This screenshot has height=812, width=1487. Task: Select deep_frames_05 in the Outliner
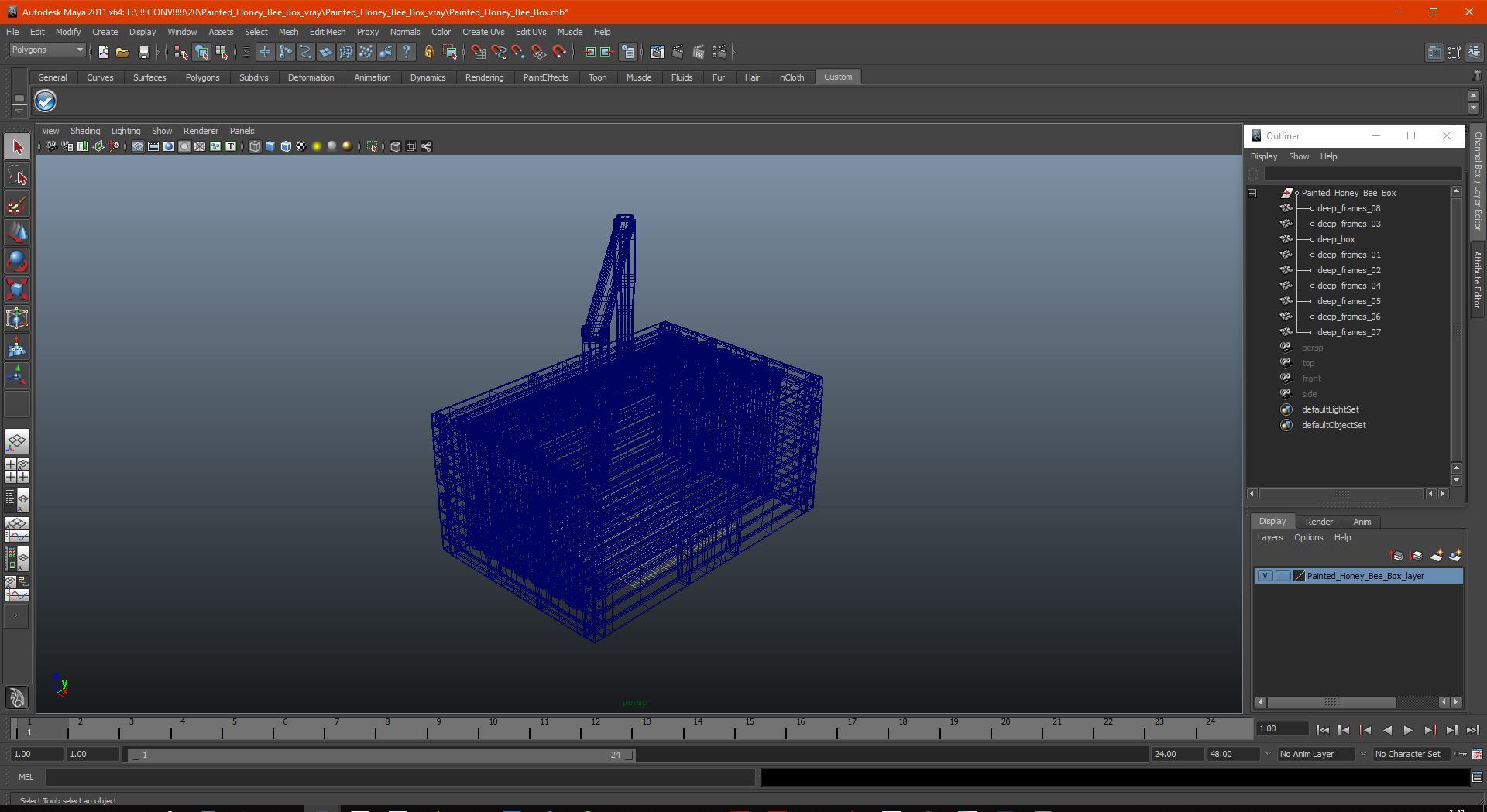pyautogui.click(x=1348, y=301)
